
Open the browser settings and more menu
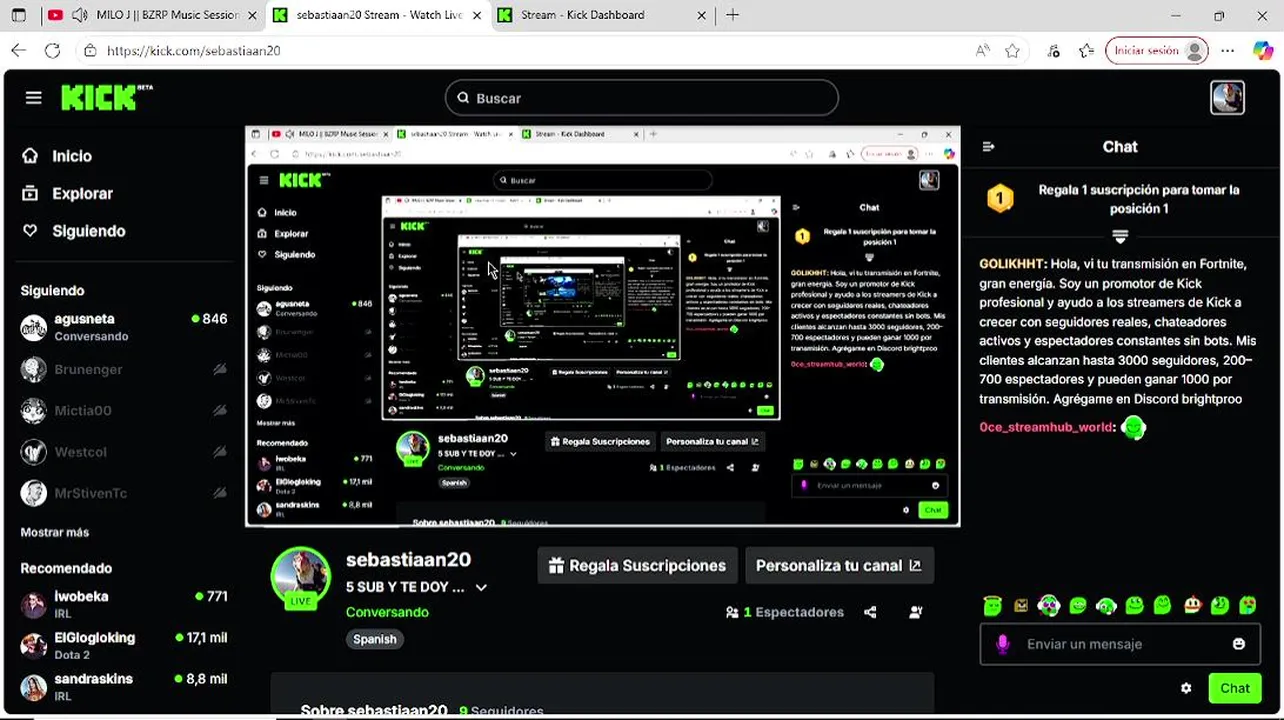[x=1229, y=51]
